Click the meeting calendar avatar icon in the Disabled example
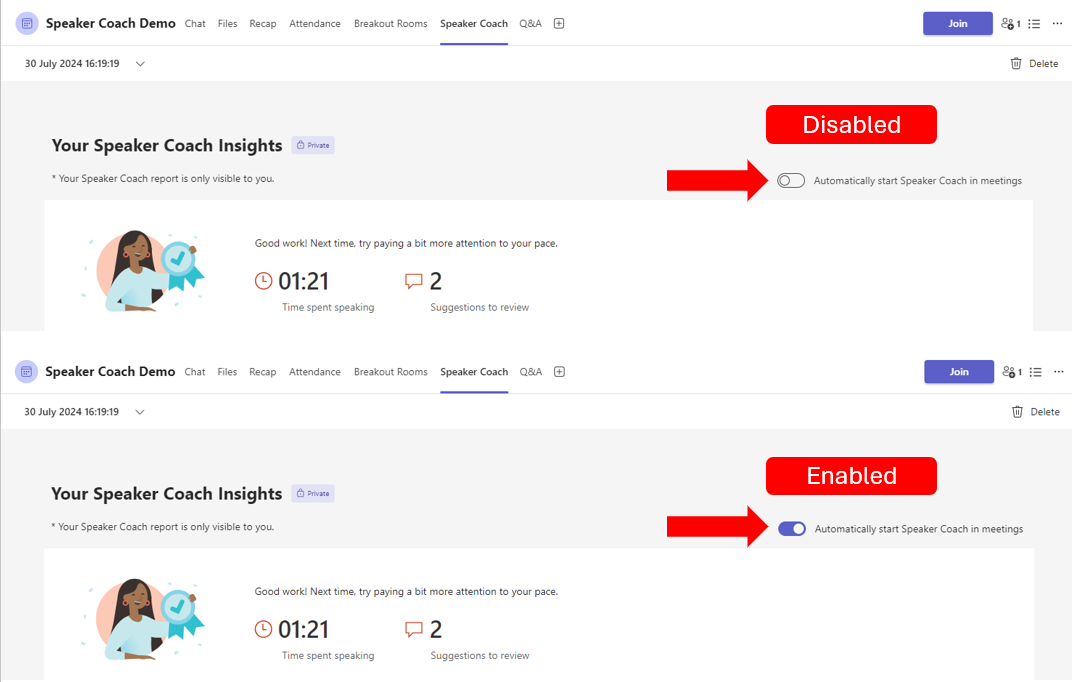This screenshot has height=682, width=1075. tap(27, 24)
